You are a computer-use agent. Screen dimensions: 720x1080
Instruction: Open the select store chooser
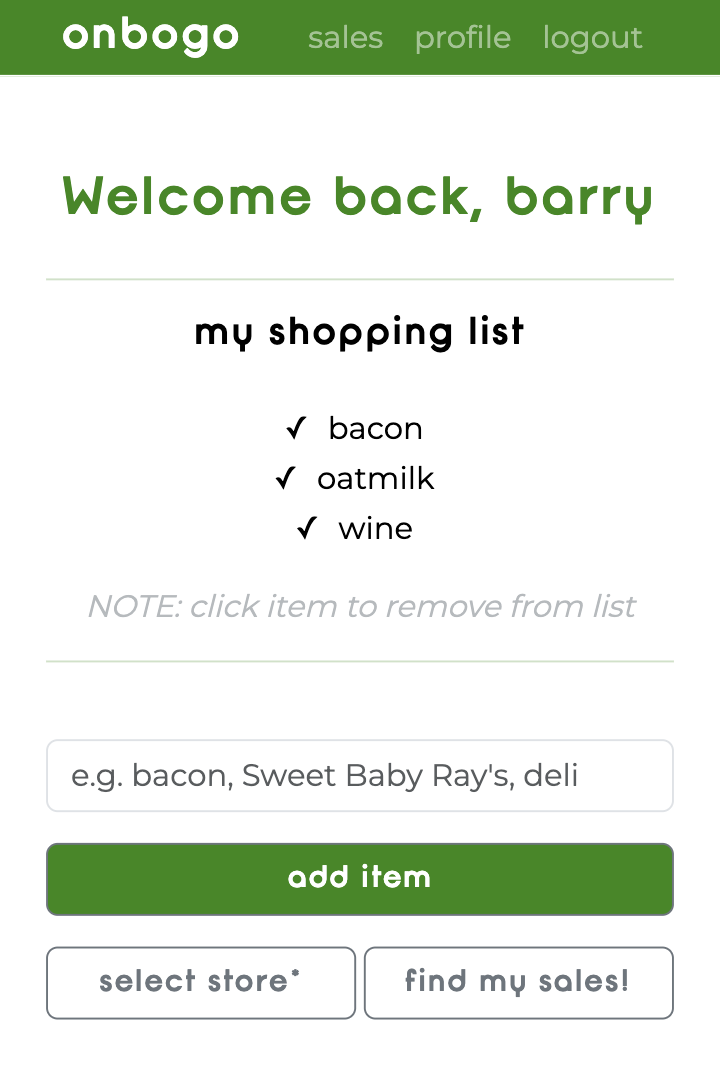[x=201, y=983]
